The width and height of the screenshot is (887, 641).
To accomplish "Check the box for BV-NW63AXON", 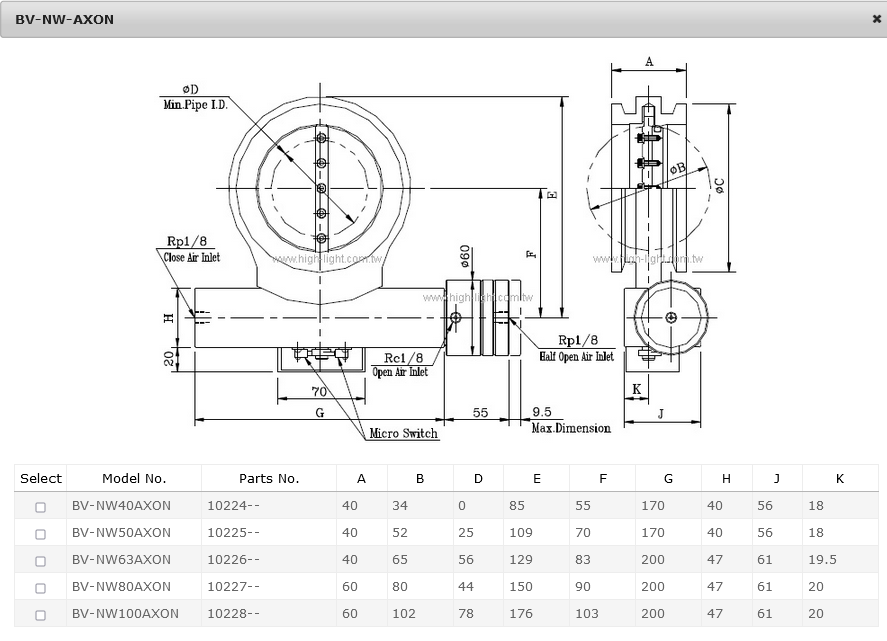I will point(40,561).
